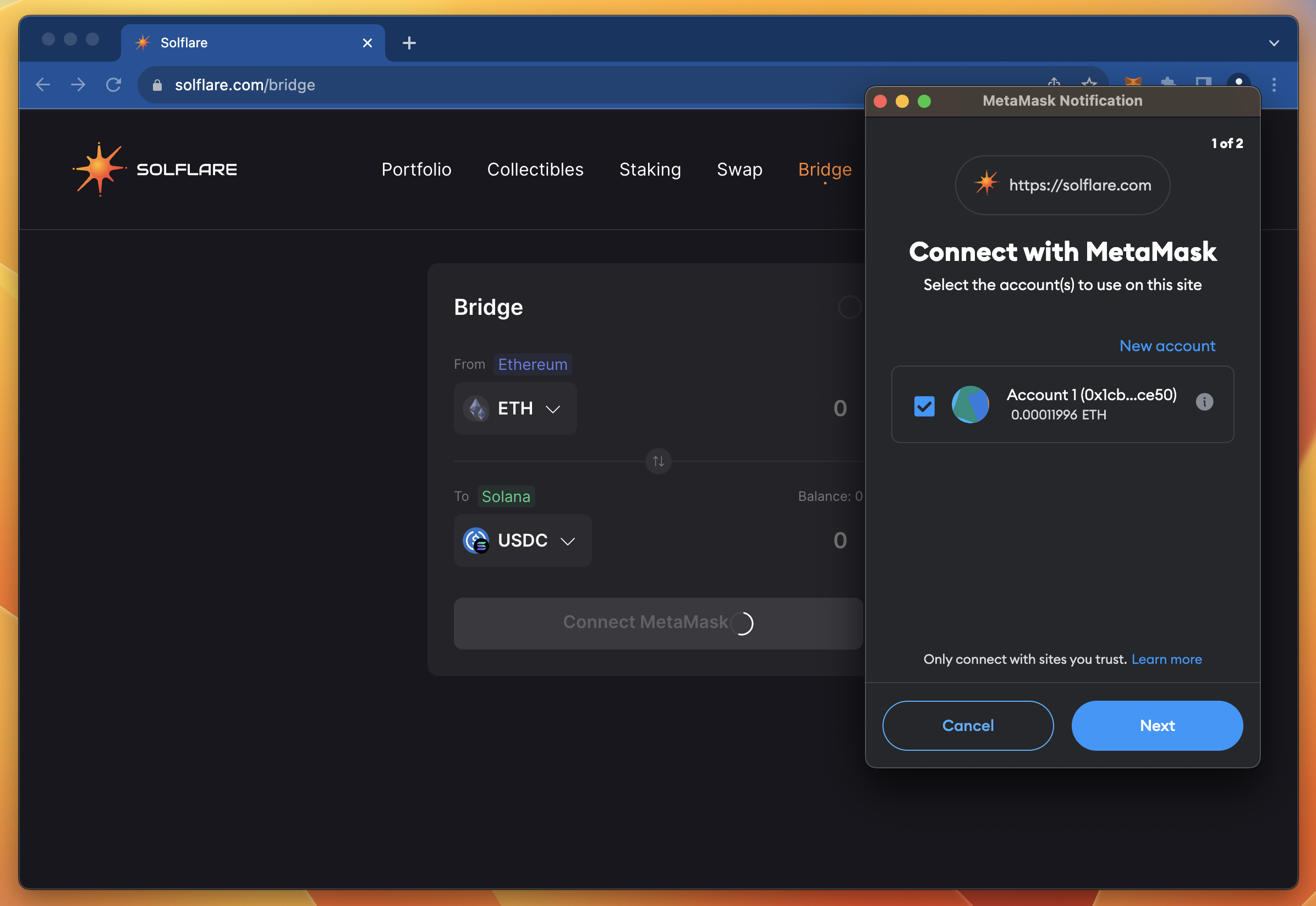Select the Bridge nav tab
Image resolution: width=1316 pixels, height=906 pixels.
825,169
